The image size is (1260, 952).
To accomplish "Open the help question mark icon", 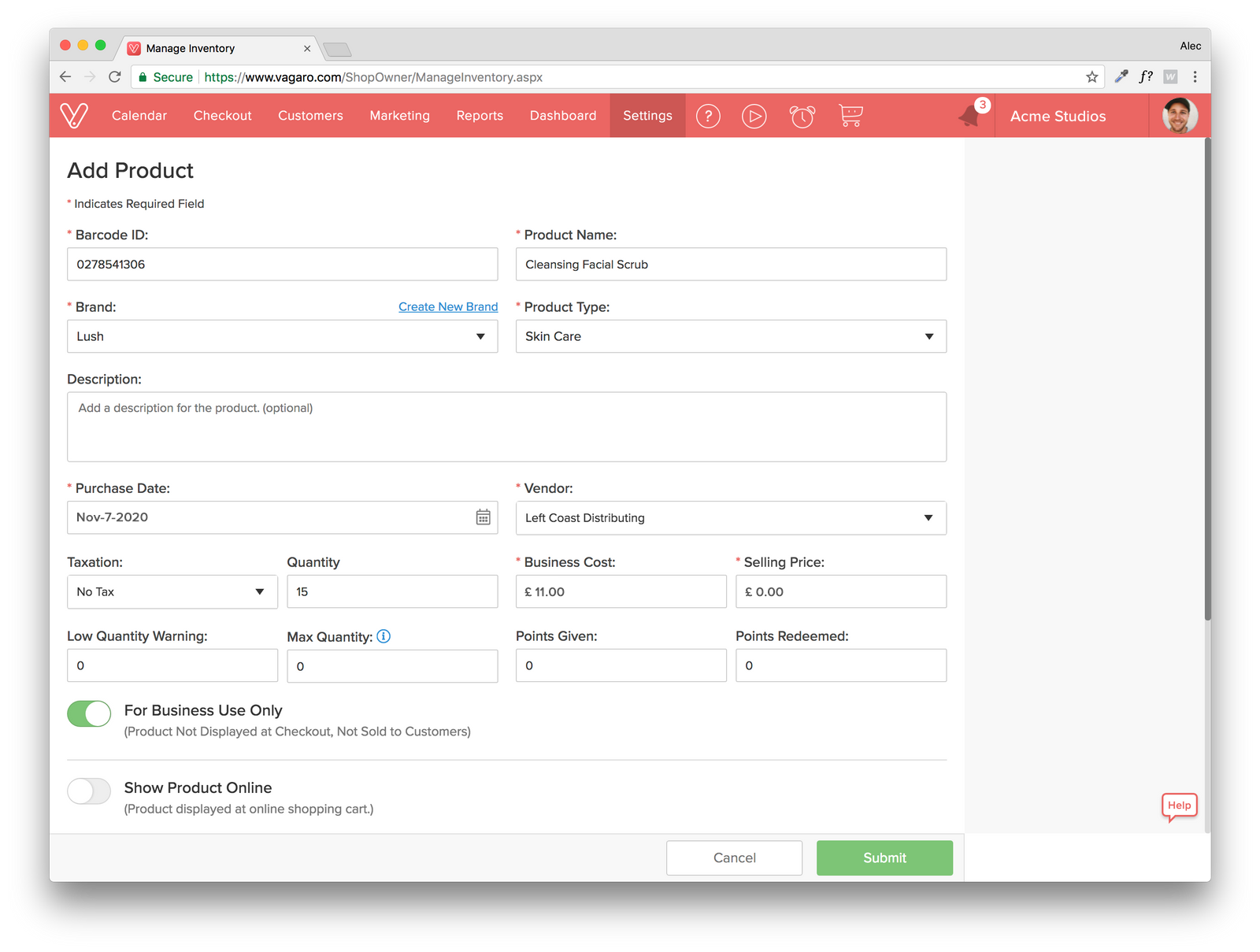I will point(708,117).
